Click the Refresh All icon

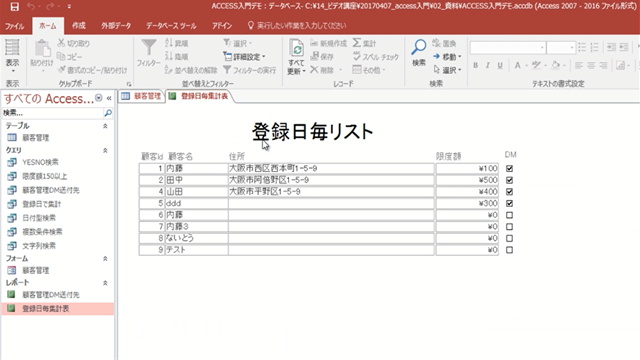tap(296, 49)
